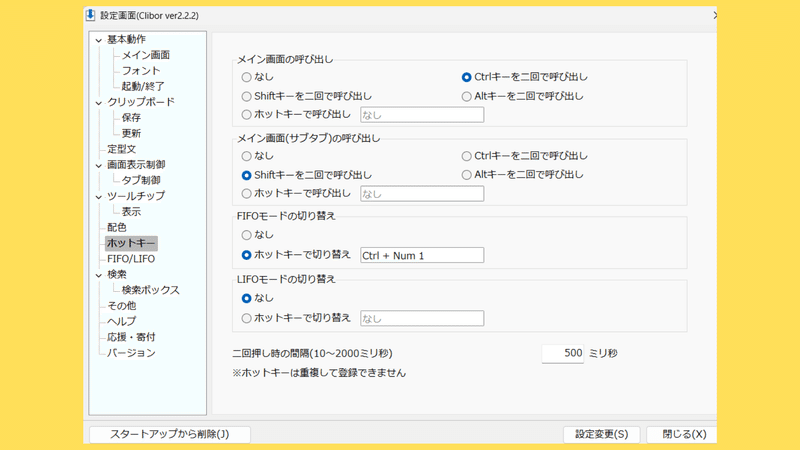Click the 設定変更(S) button
The height and width of the screenshot is (450, 800).
(x=602, y=434)
